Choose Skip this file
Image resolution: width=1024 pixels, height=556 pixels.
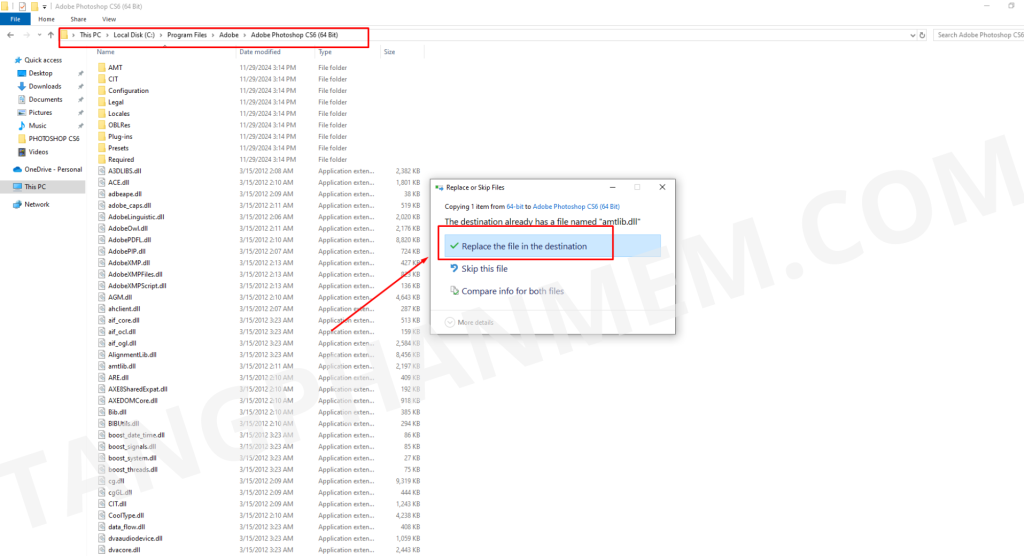[x=484, y=269]
